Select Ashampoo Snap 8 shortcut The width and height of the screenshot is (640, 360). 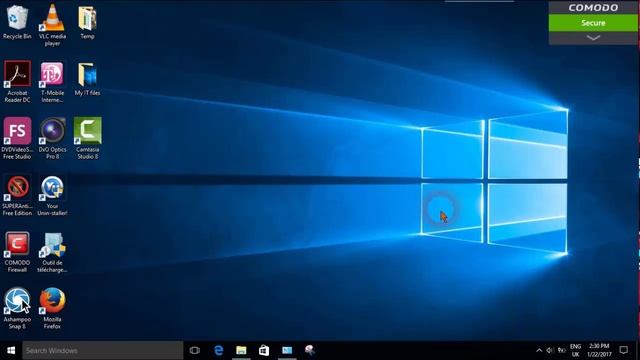pos(17,308)
